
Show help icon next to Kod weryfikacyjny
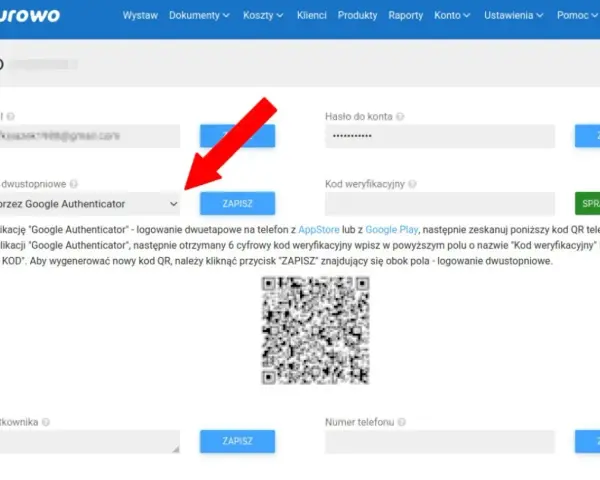pos(412,184)
